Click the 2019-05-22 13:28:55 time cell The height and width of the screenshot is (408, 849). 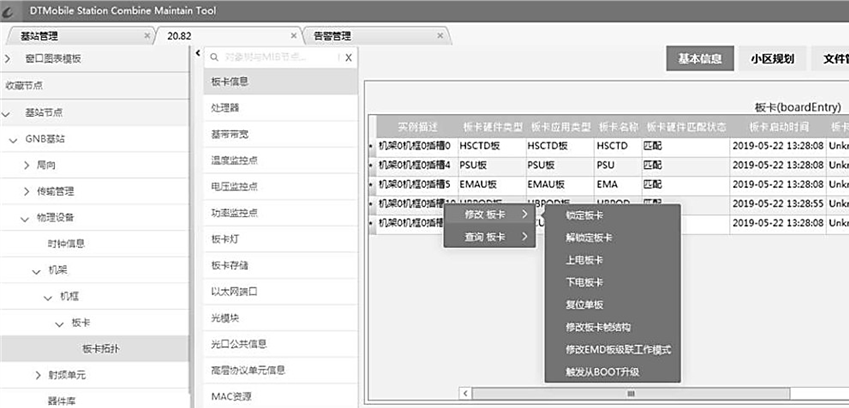(778, 203)
